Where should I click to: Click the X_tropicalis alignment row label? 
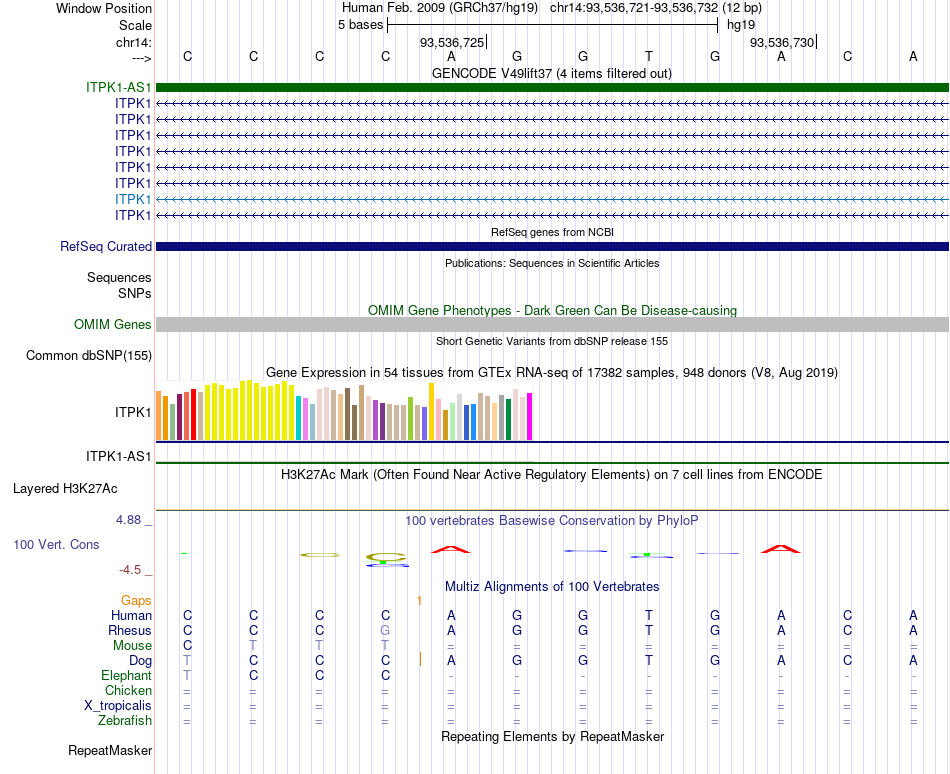[x=118, y=706]
